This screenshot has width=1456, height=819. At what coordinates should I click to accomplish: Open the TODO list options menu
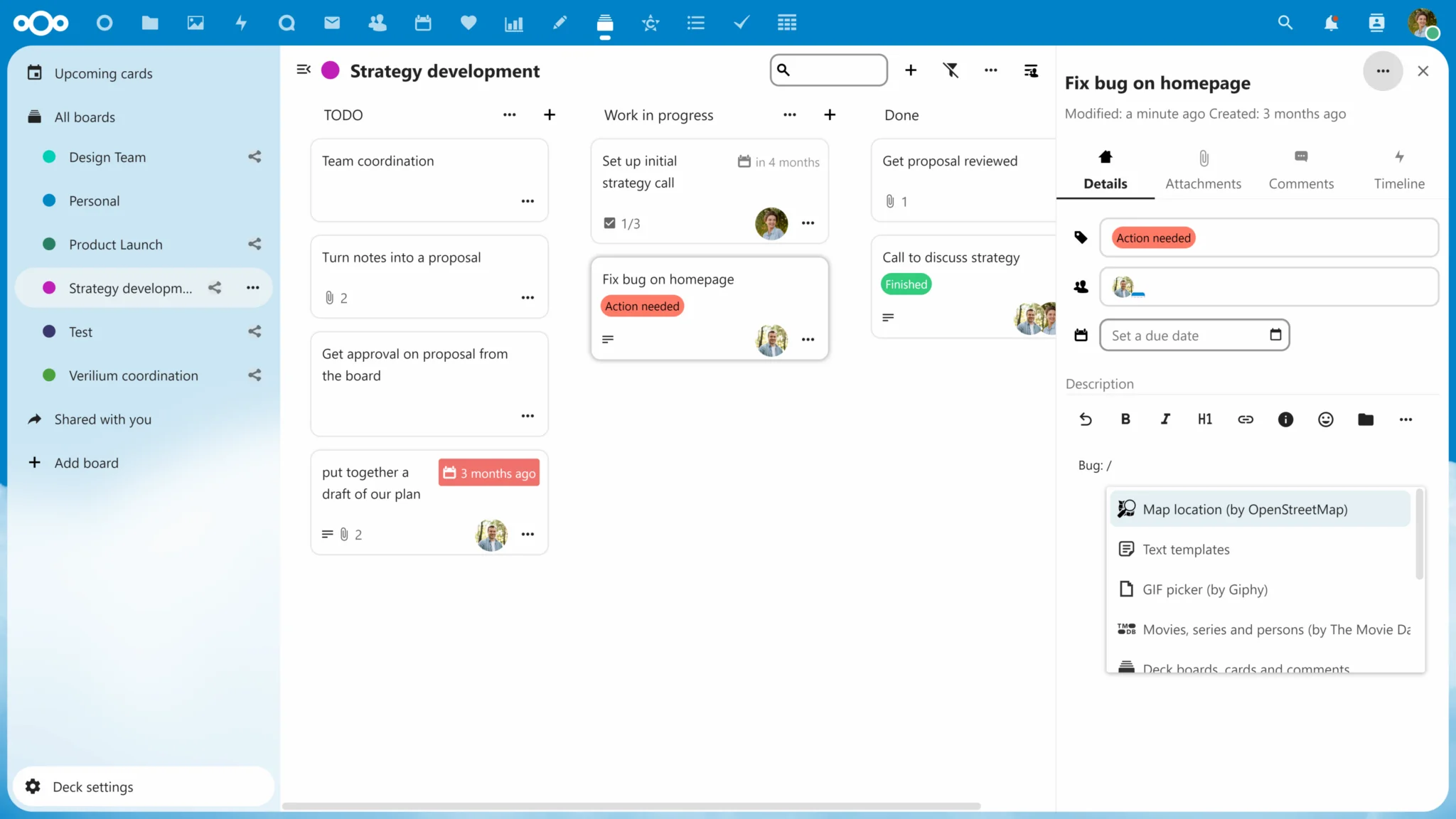(x=509, y=115)
